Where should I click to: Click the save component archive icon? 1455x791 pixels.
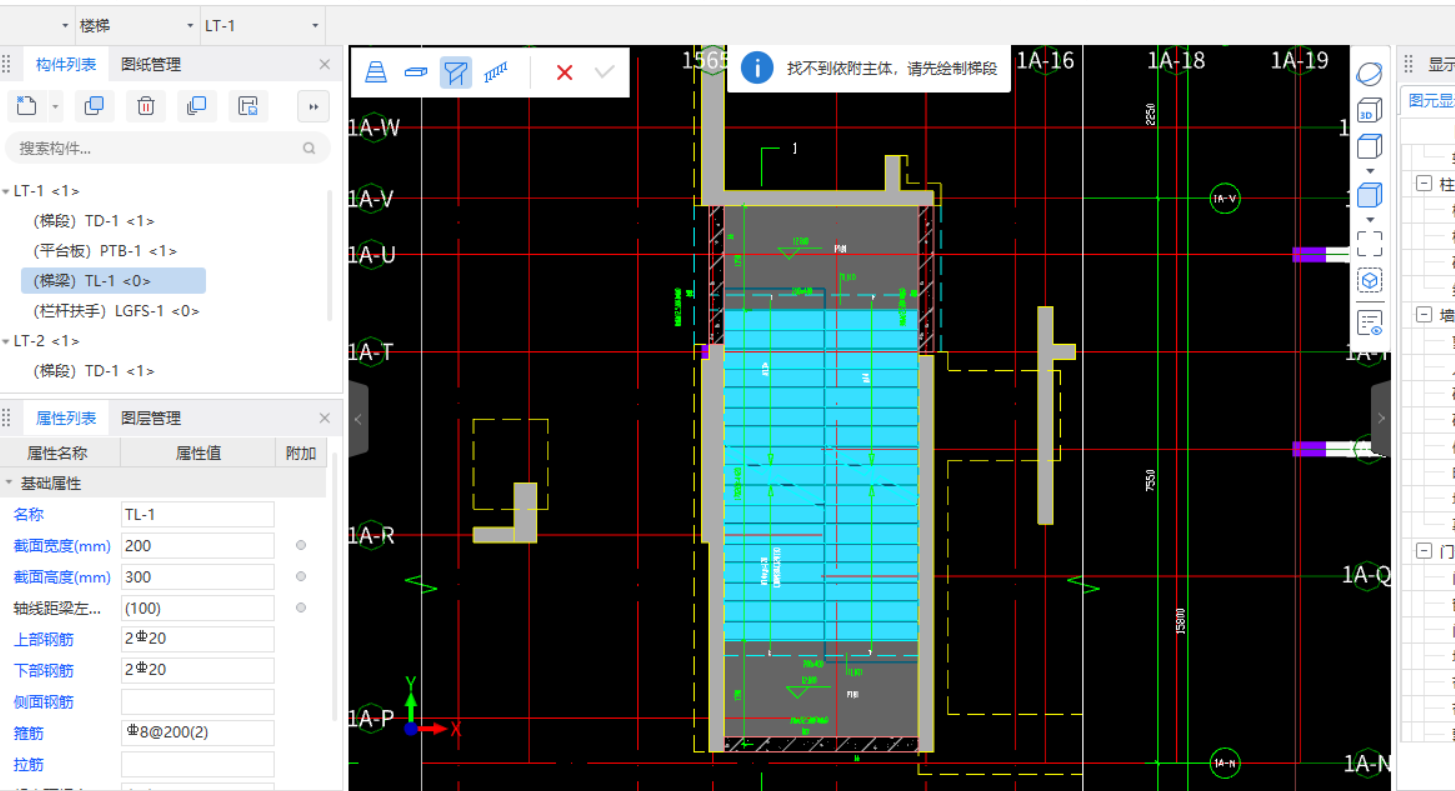click(x=249, y=106)
